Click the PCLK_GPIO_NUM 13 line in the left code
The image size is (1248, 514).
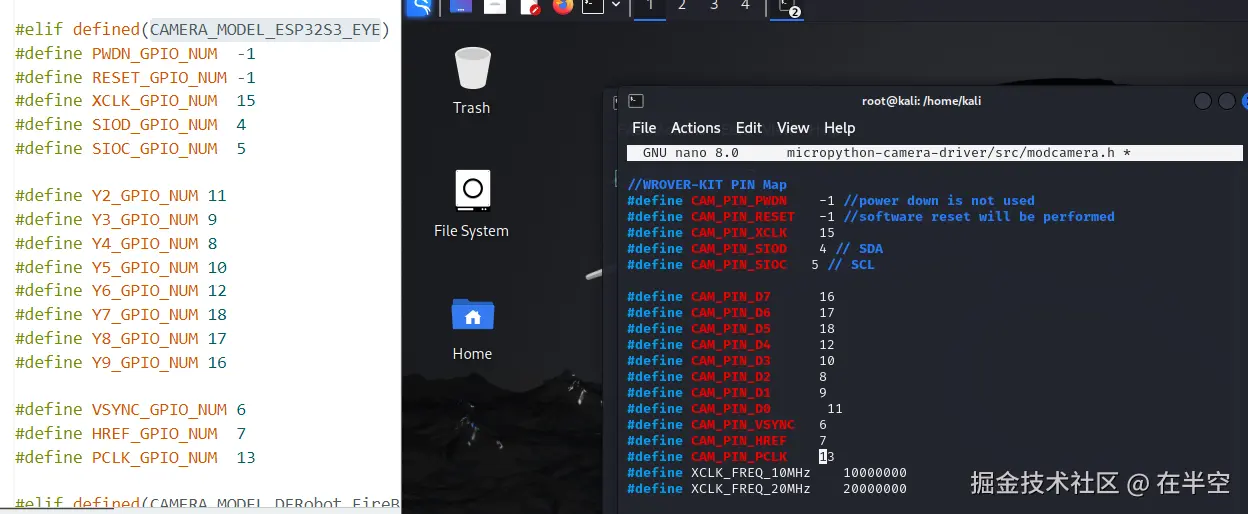click(x=135, y=458)
